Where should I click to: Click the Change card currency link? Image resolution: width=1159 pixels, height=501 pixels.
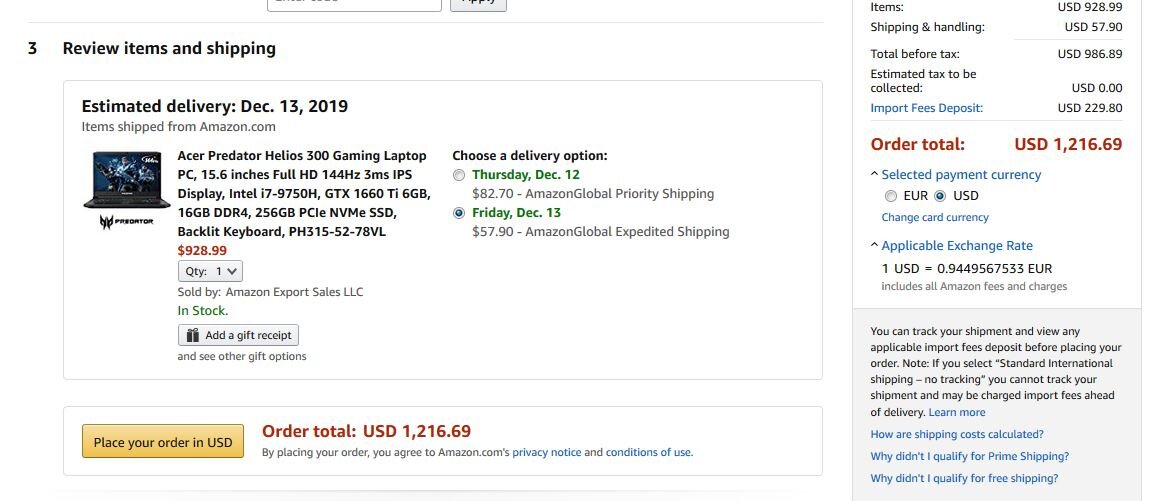(935, 217)
